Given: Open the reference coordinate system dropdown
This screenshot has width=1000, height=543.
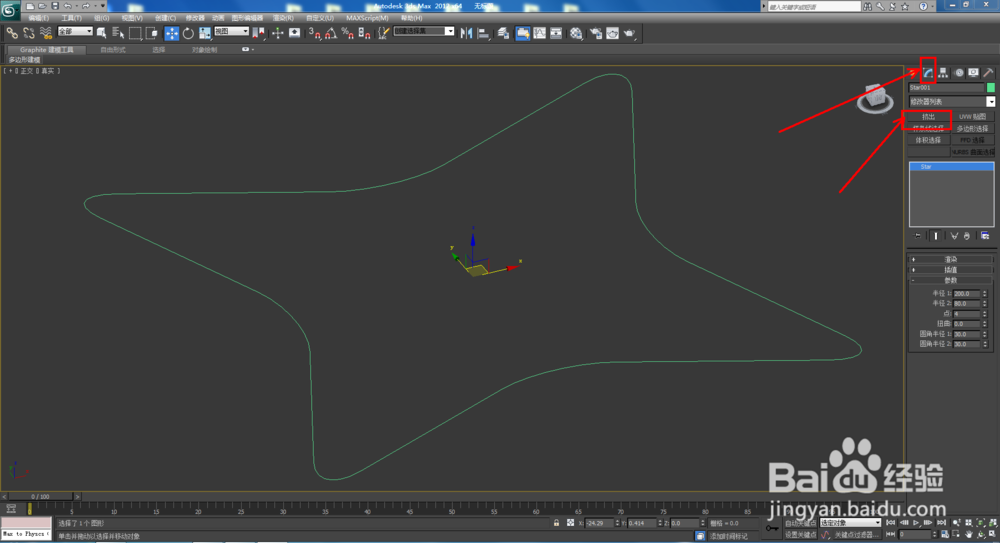Looking at the screenshot, I should point(231,31).
